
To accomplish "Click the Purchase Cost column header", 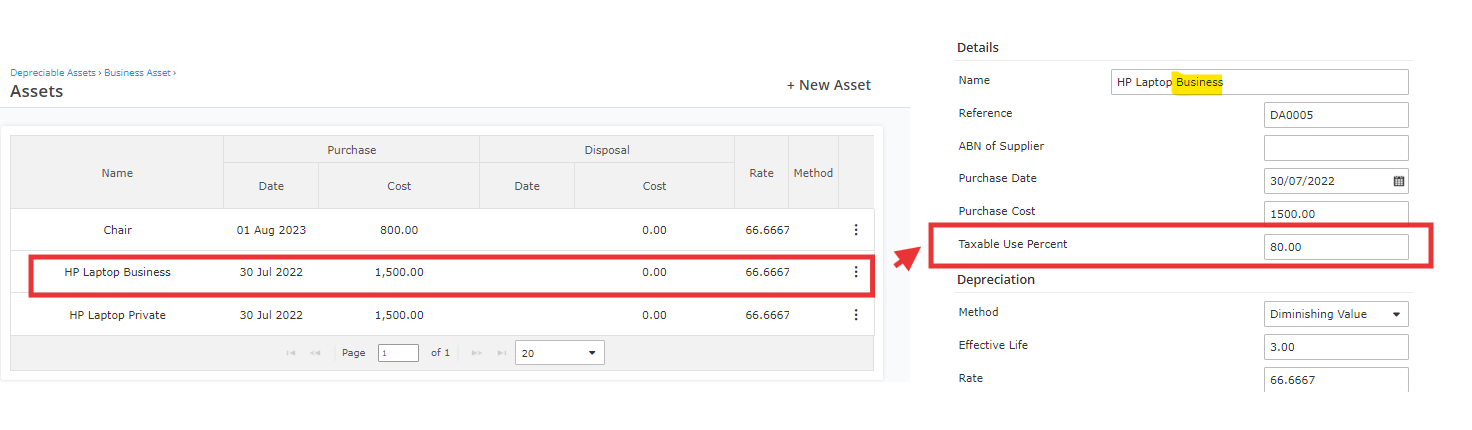I will point(399,186).
